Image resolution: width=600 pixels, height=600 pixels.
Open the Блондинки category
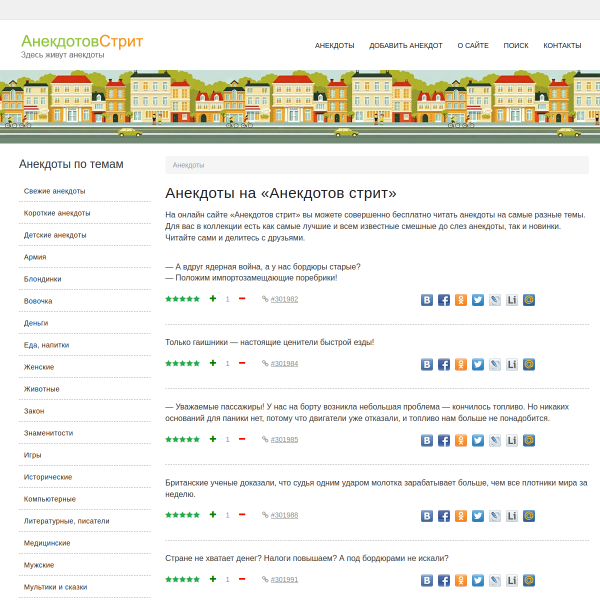point(42,279)
